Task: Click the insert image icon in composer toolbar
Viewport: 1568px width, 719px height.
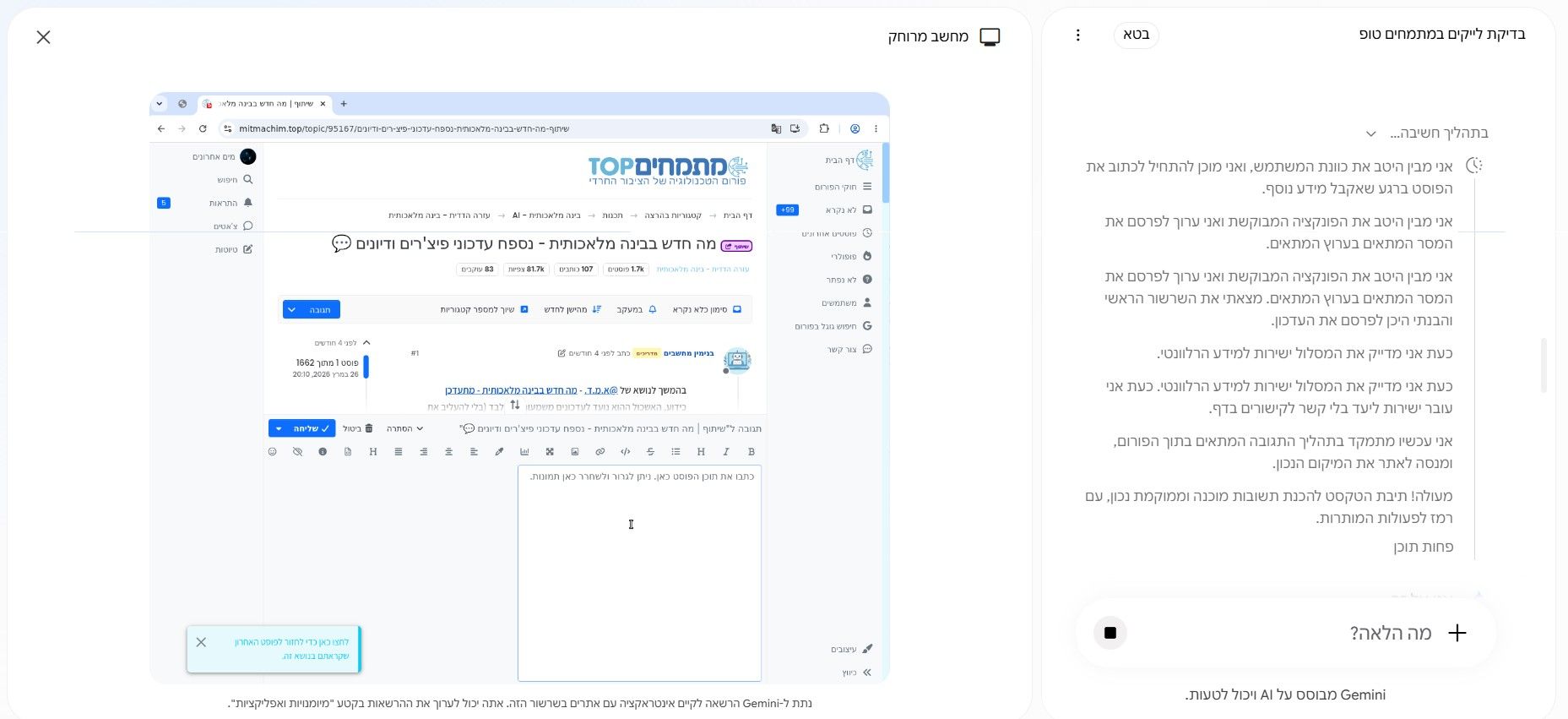Action: 575,452
